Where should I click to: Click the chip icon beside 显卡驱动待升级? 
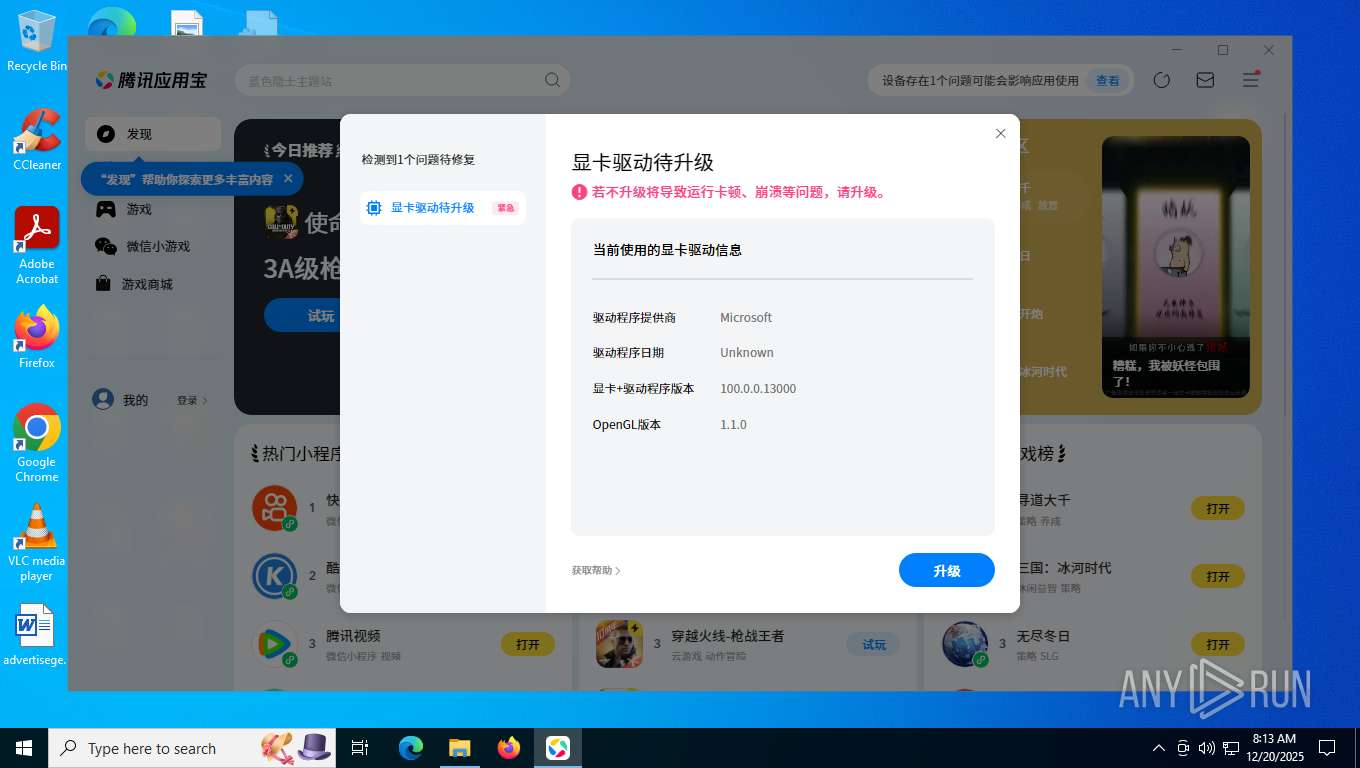click(x=374, y=208)
